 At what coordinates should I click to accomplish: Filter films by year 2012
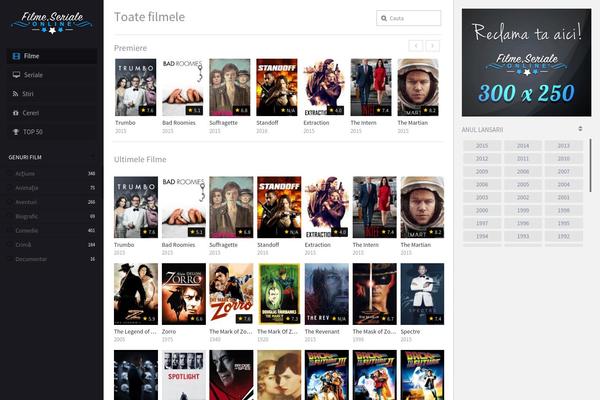482,159
